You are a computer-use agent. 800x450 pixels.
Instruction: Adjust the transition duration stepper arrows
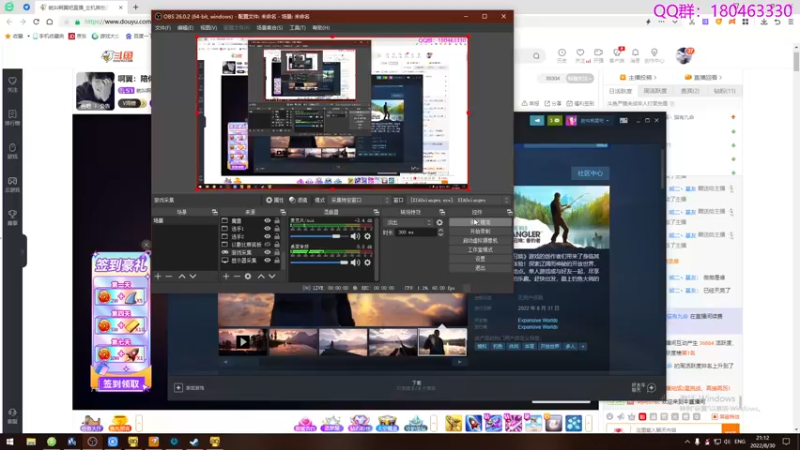coord(440,232)
